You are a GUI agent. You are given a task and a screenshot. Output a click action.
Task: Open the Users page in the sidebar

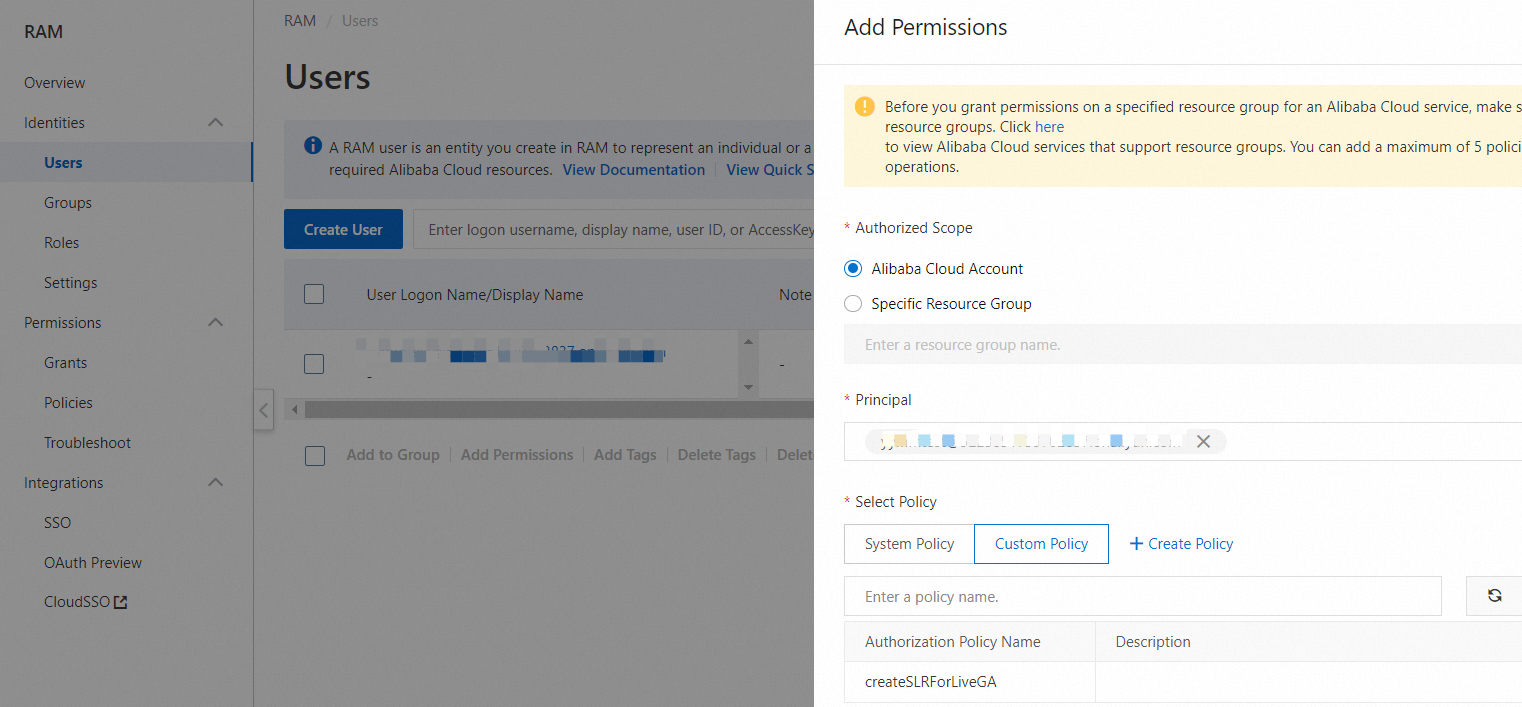[126, 162]
